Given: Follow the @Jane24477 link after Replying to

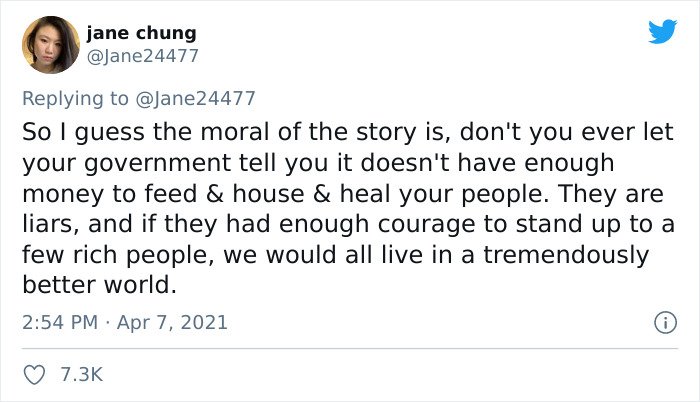Looking at the screenshot, I should [x=195, y=98].
